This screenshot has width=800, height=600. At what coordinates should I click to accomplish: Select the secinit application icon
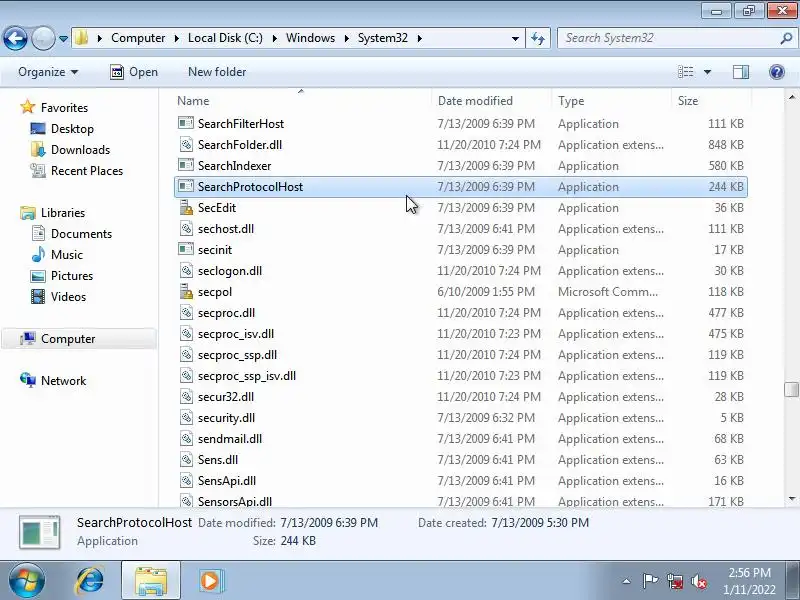pyautogui.click(x=186, y=249)
